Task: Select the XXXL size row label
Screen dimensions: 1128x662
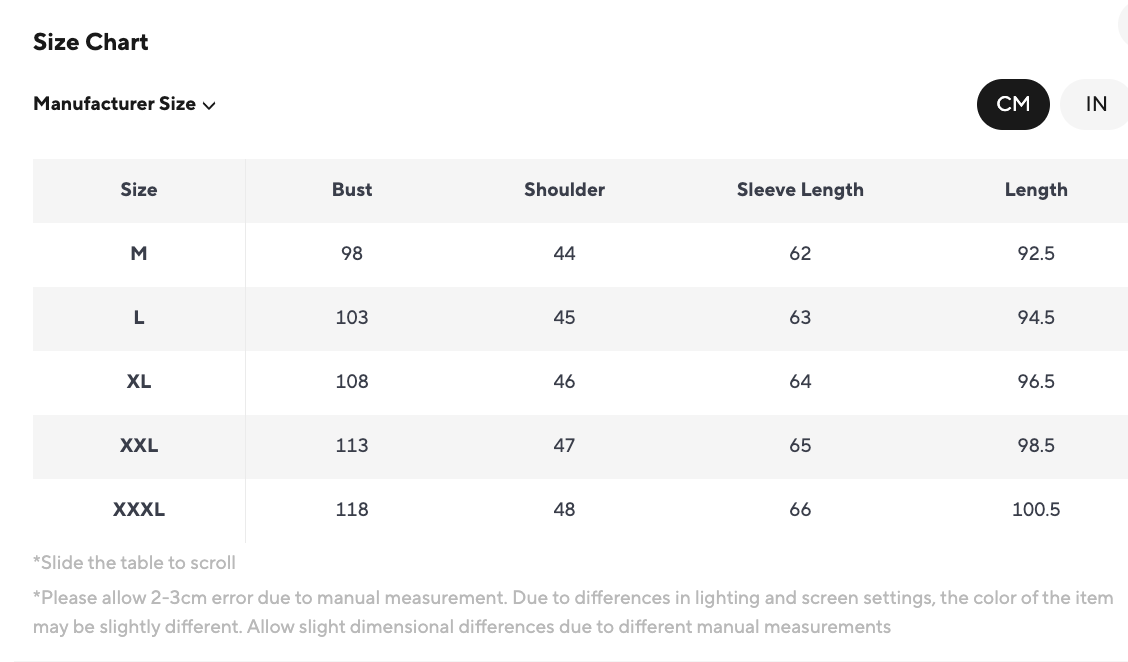Action: (x=139, y=510)
